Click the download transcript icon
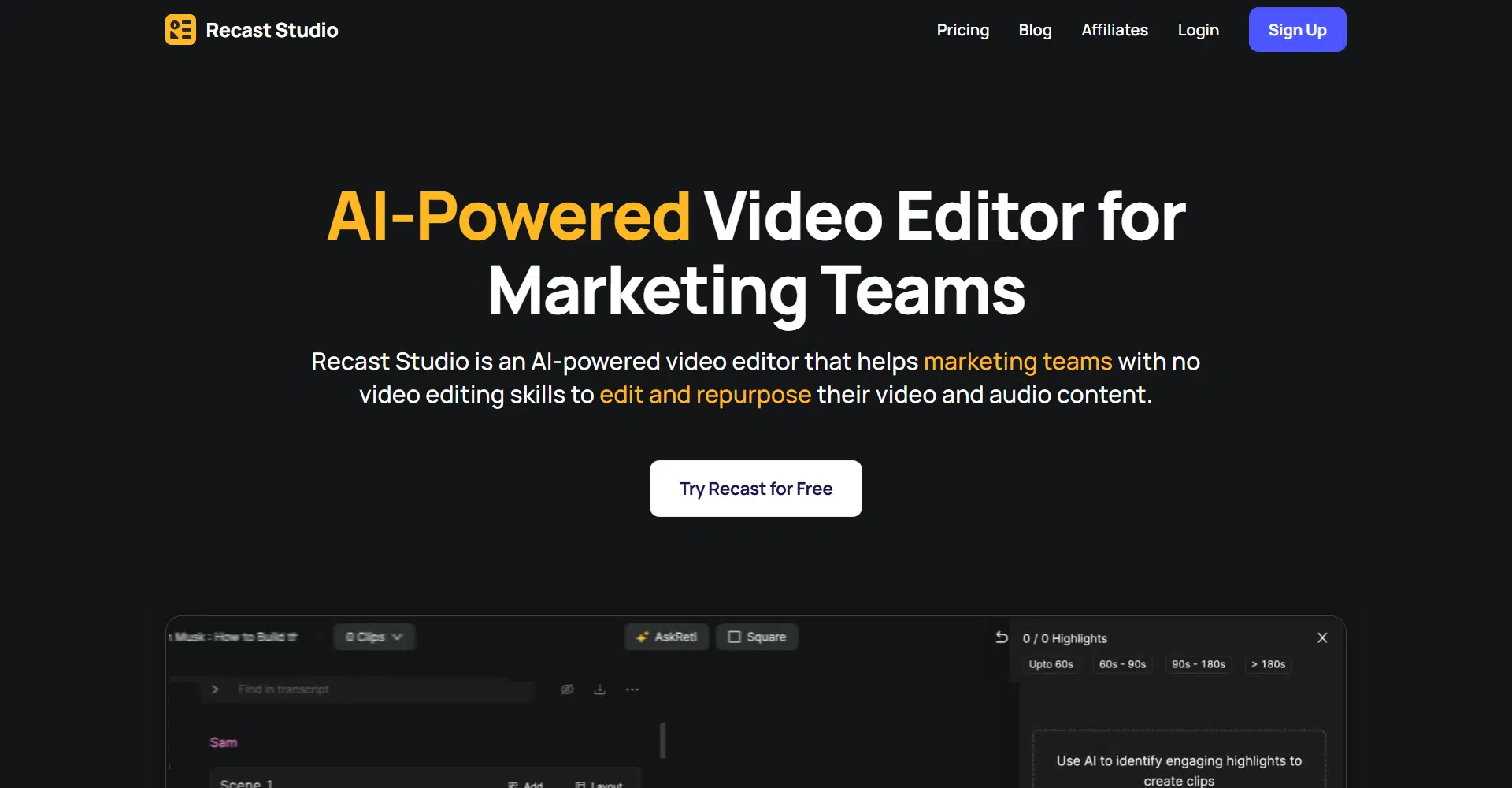The width and height of the screenshot is (1512, 788). point(599,689)
